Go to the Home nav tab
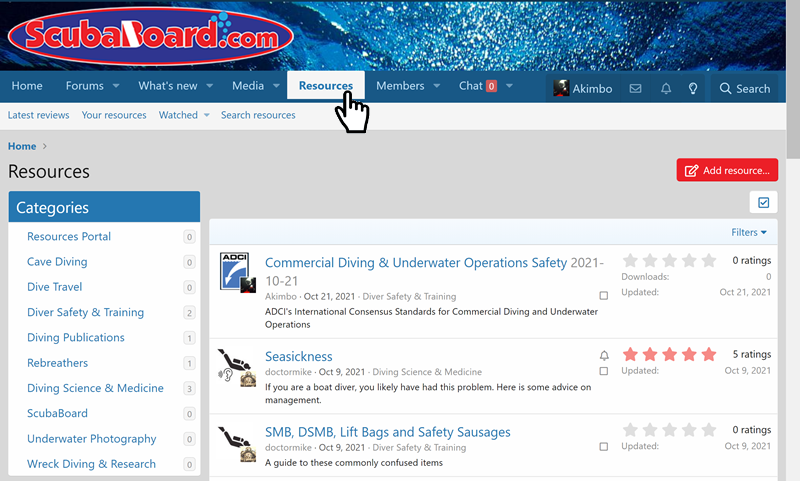Image resolution: width=800 pixels, height=481 pixels. click(27, 86)
